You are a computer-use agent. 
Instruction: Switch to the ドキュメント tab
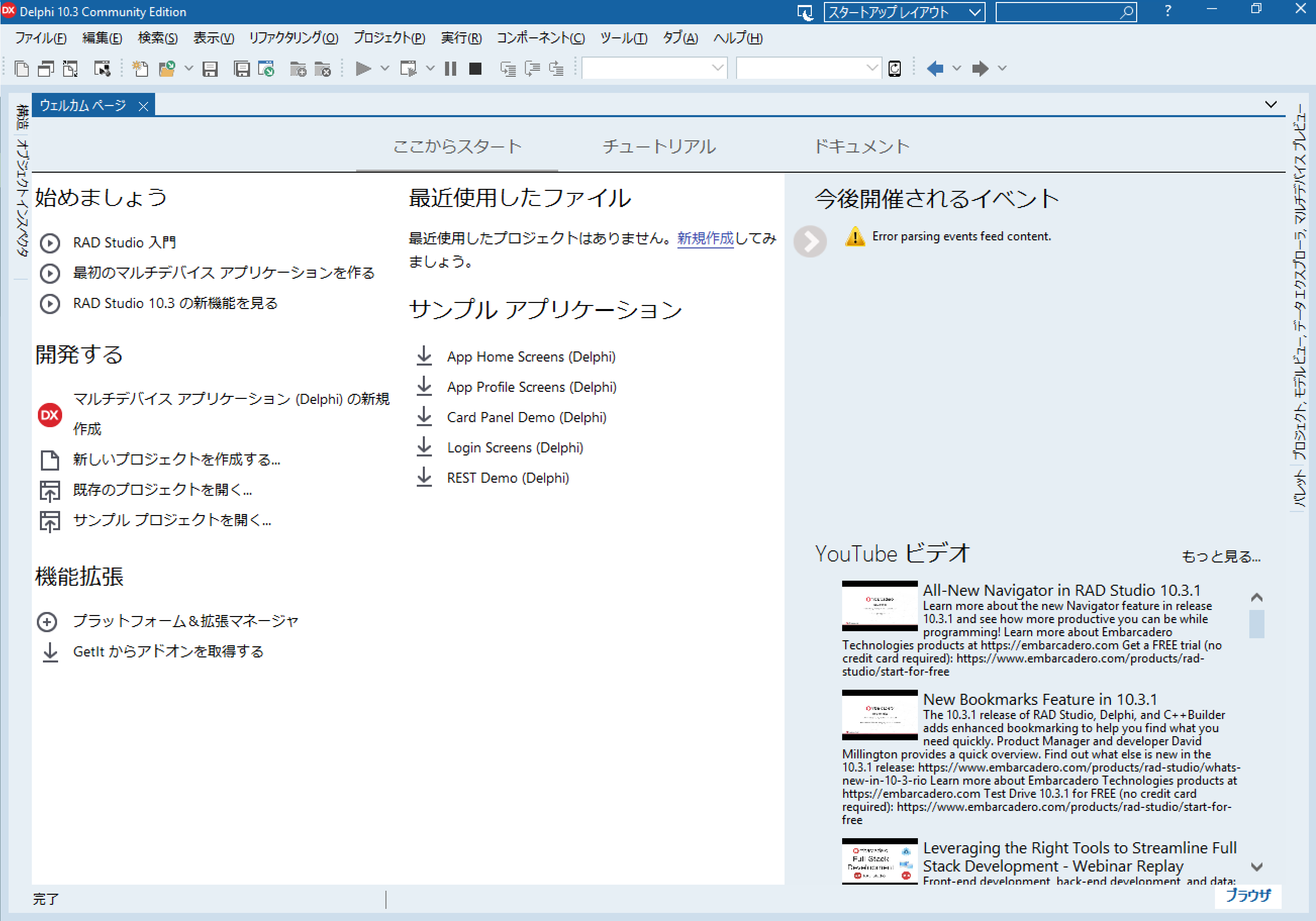[861, 146]
